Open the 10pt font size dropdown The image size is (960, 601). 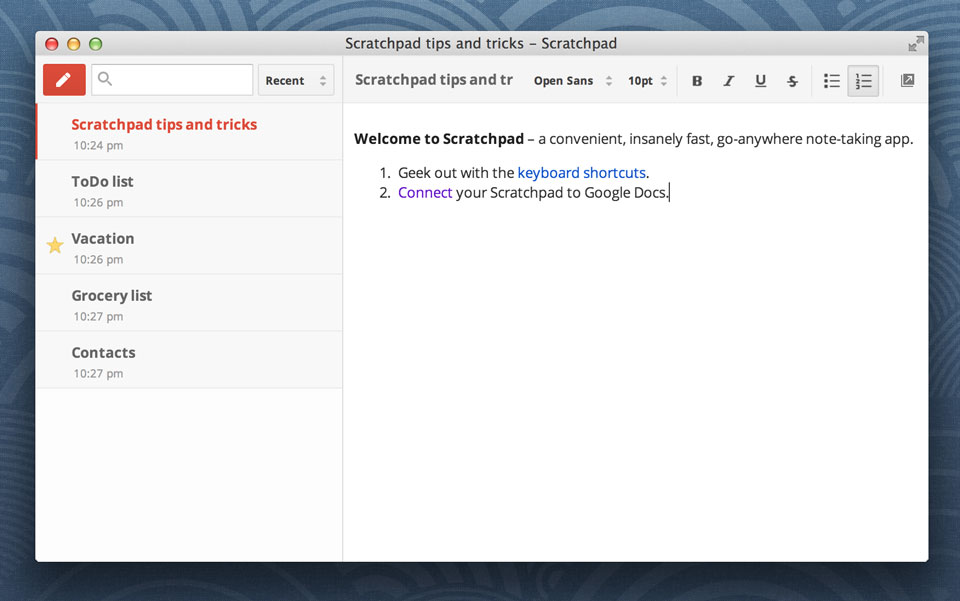(647, 81)
